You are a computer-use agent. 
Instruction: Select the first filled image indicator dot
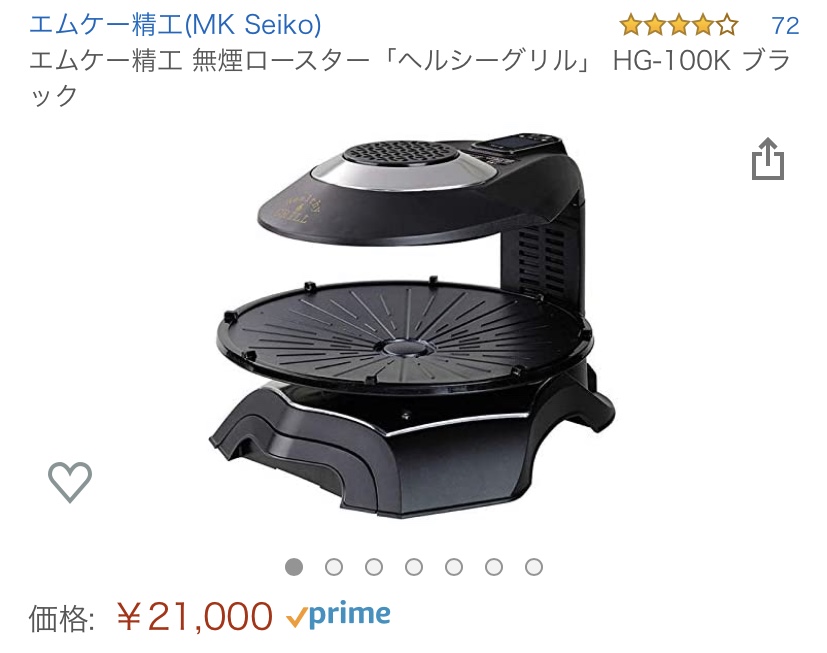(x=294, y=567)
